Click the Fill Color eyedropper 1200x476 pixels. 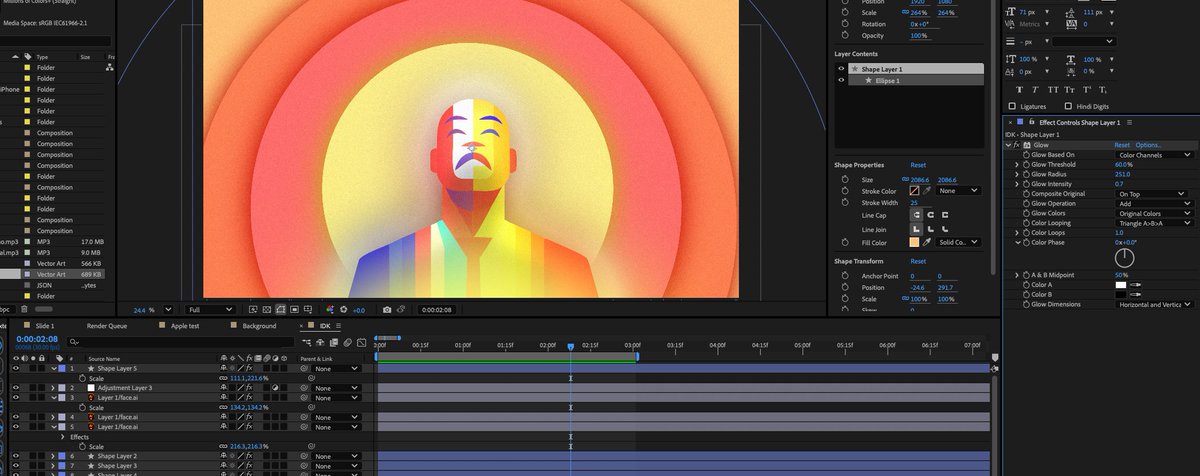pos(927,242)
